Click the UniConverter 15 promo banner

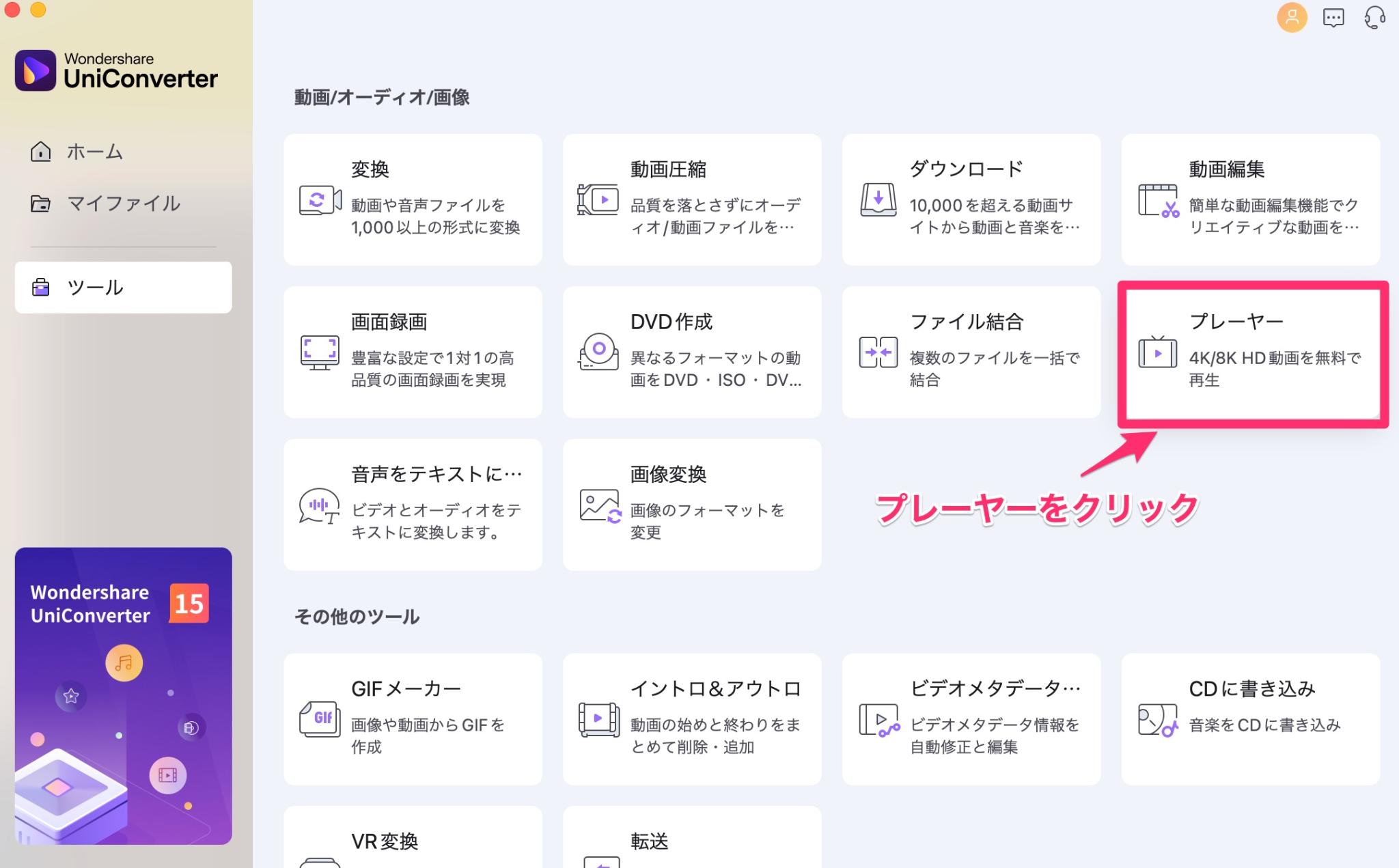123,696
